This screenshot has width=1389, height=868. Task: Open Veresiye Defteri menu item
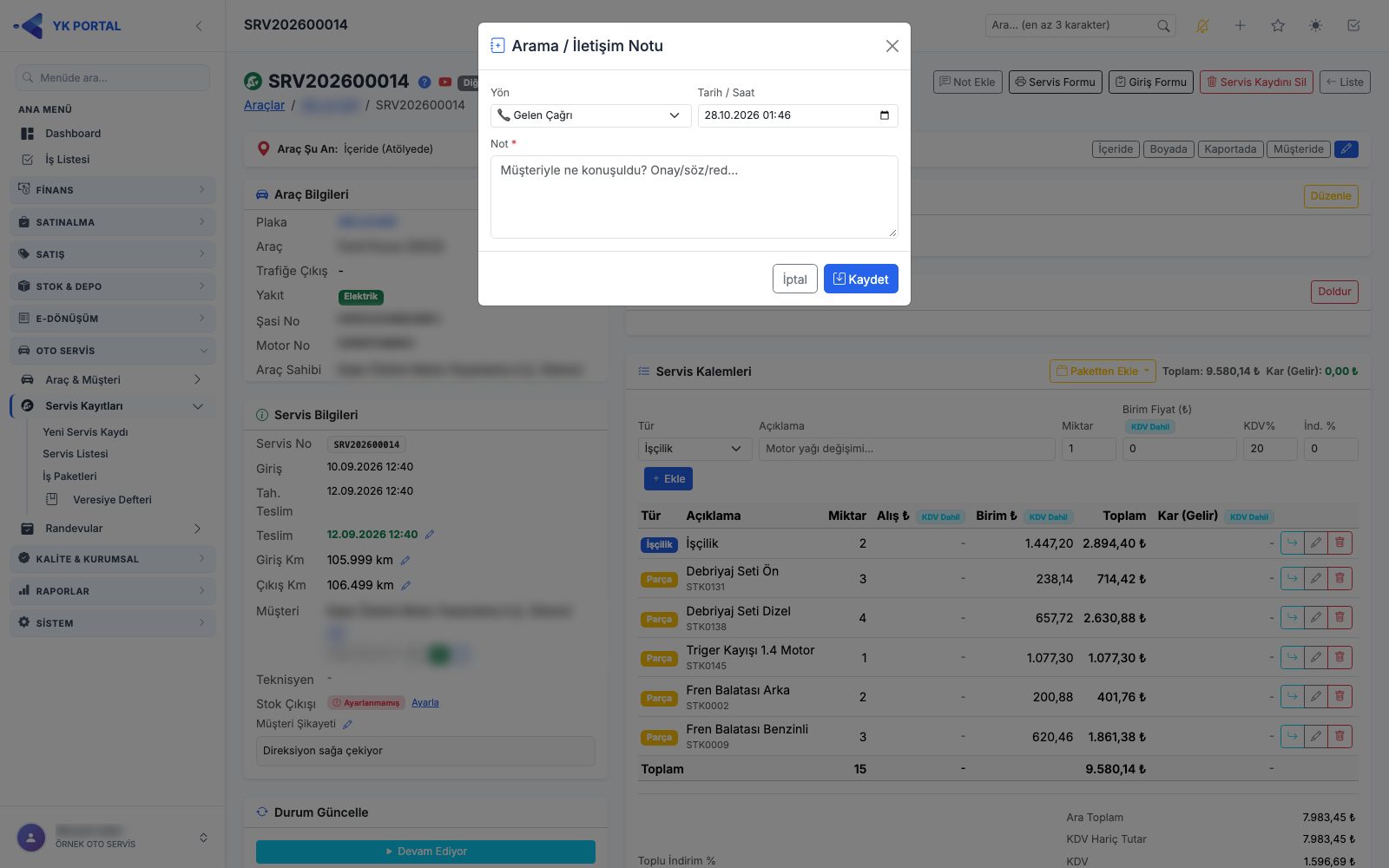pos(112,500)
